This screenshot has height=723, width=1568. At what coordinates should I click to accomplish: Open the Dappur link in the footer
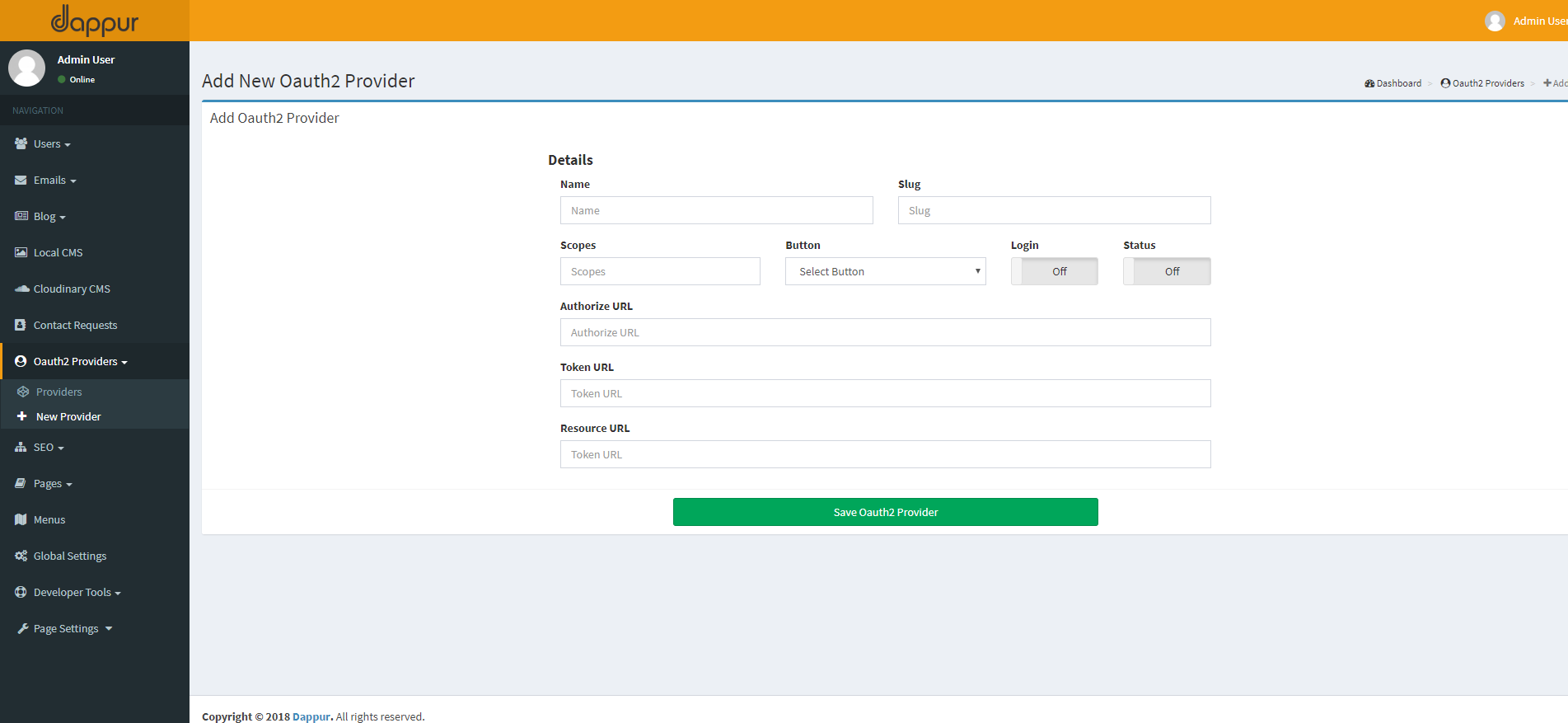pos(311,716)
